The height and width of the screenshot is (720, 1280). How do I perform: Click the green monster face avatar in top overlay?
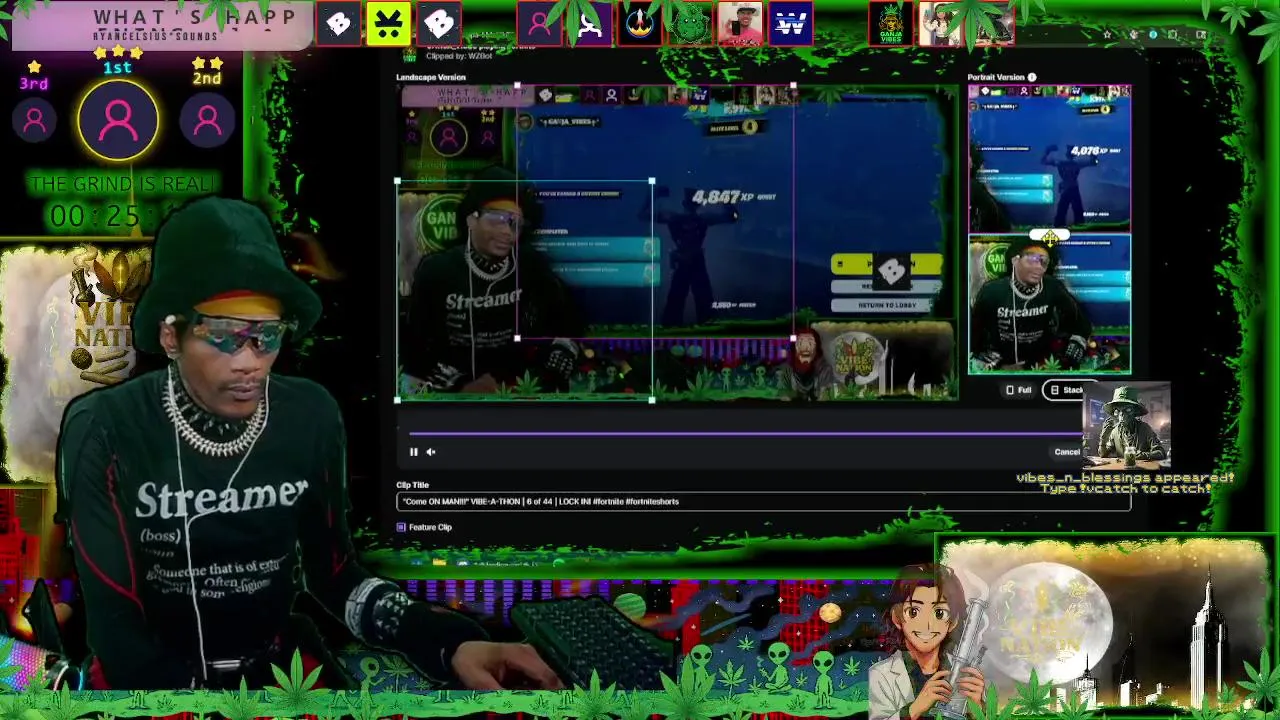coord(690,24)
